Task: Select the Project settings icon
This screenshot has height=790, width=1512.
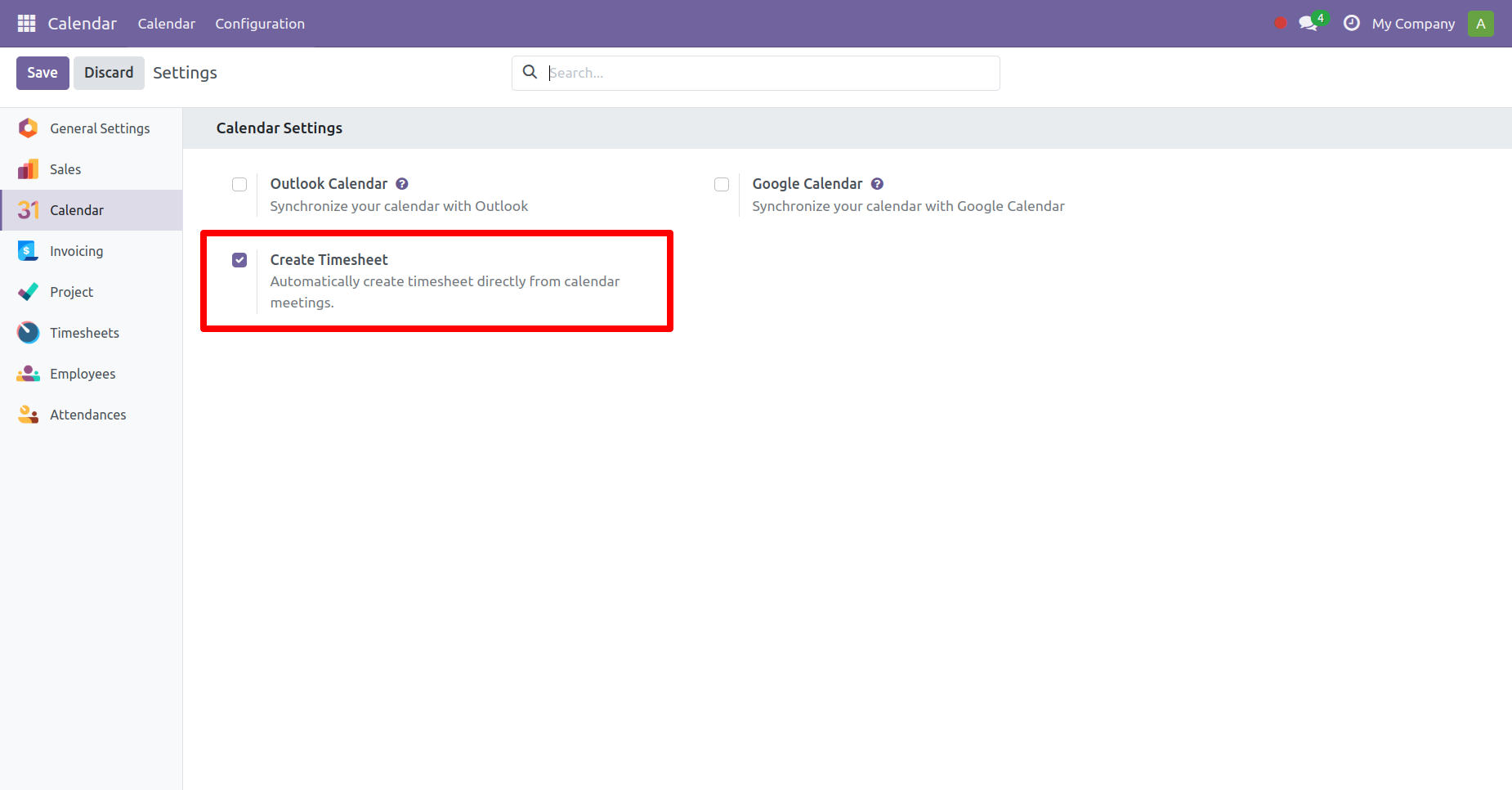Action: pos(27,291)
